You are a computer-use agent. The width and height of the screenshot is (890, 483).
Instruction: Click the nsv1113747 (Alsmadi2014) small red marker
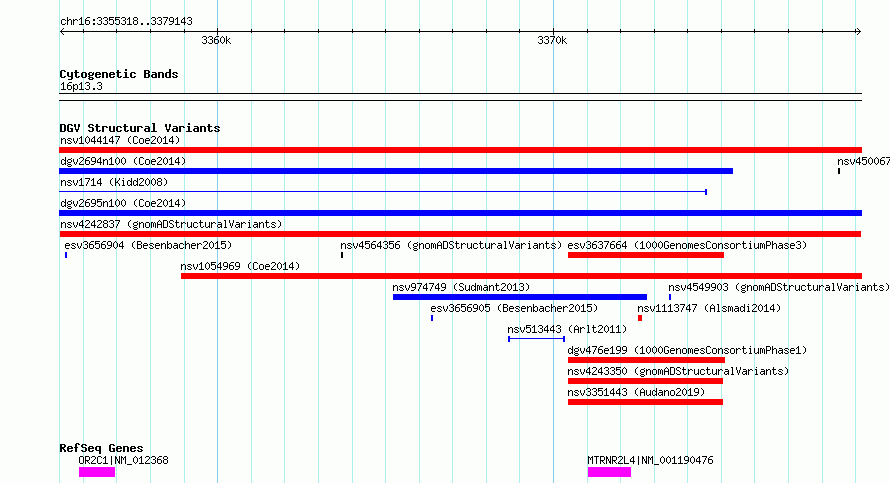(x=640, y=318)
